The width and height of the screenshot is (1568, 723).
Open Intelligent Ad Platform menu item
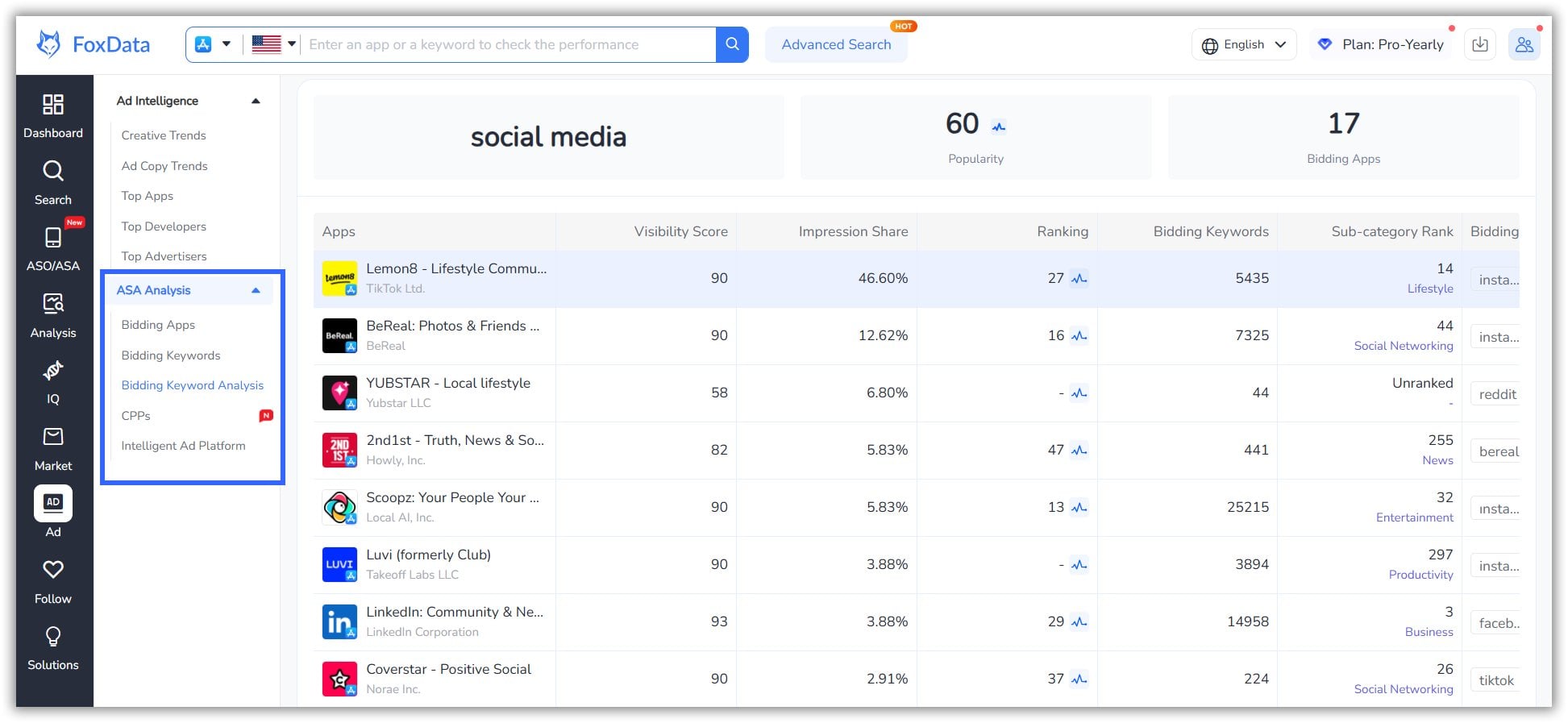tap(184, 446)
